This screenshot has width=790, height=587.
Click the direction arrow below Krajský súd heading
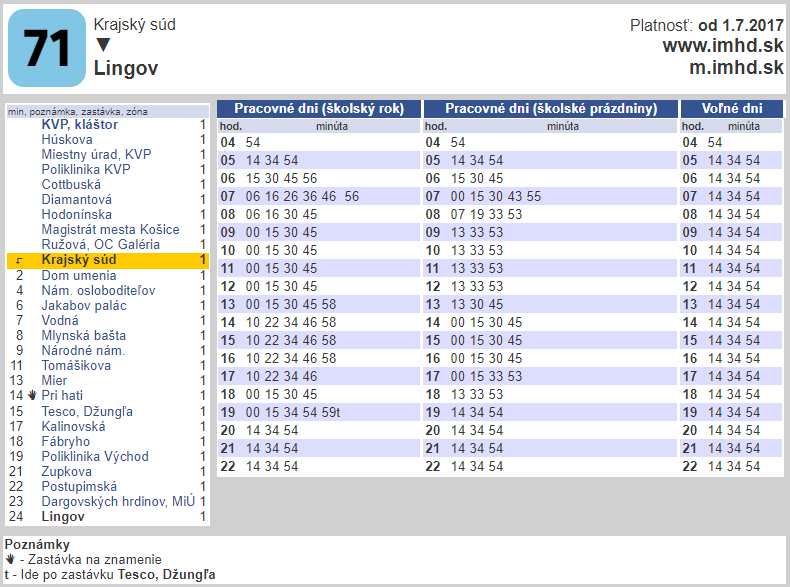coord(102,45)
